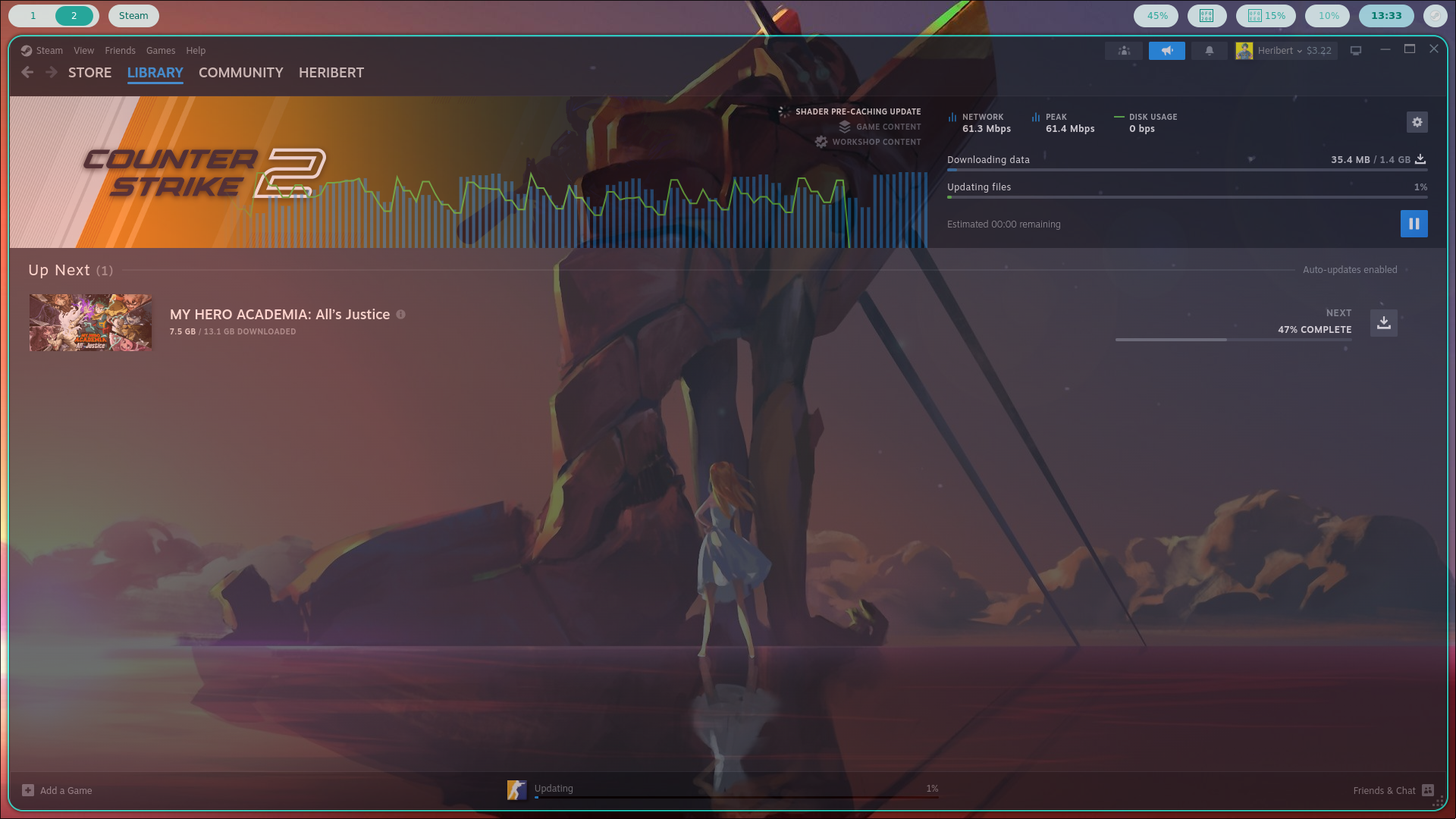Switch to the HERIBERT profile tab
1456x819 pixels.
(331, 73)
